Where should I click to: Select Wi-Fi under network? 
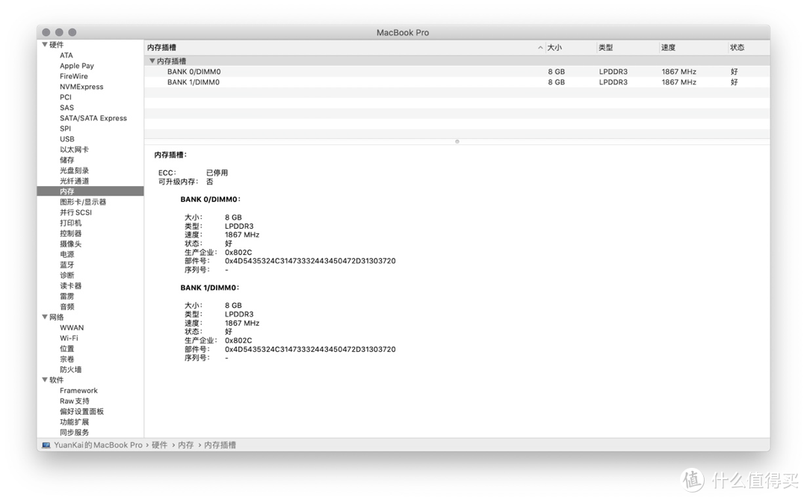69,338
